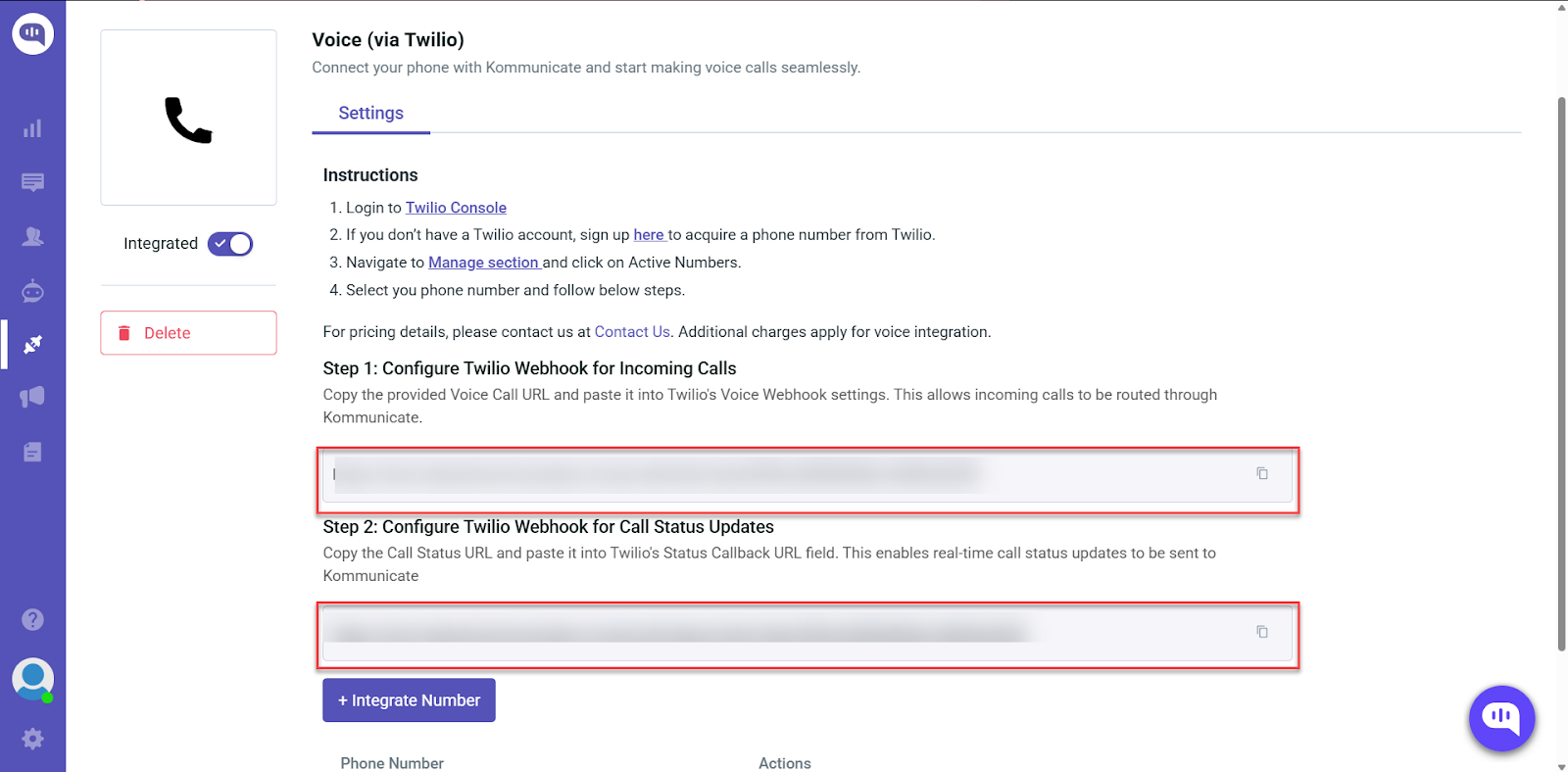Click the Call Status URL field
The width and height of the screenshot is (1568, 772).
(x=808, y=634)
